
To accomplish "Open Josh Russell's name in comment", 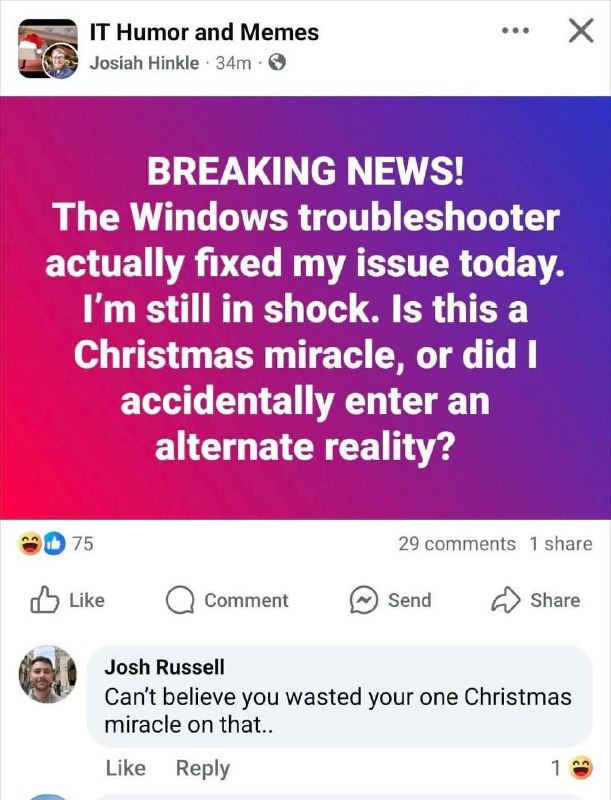I will pos(164,667).
